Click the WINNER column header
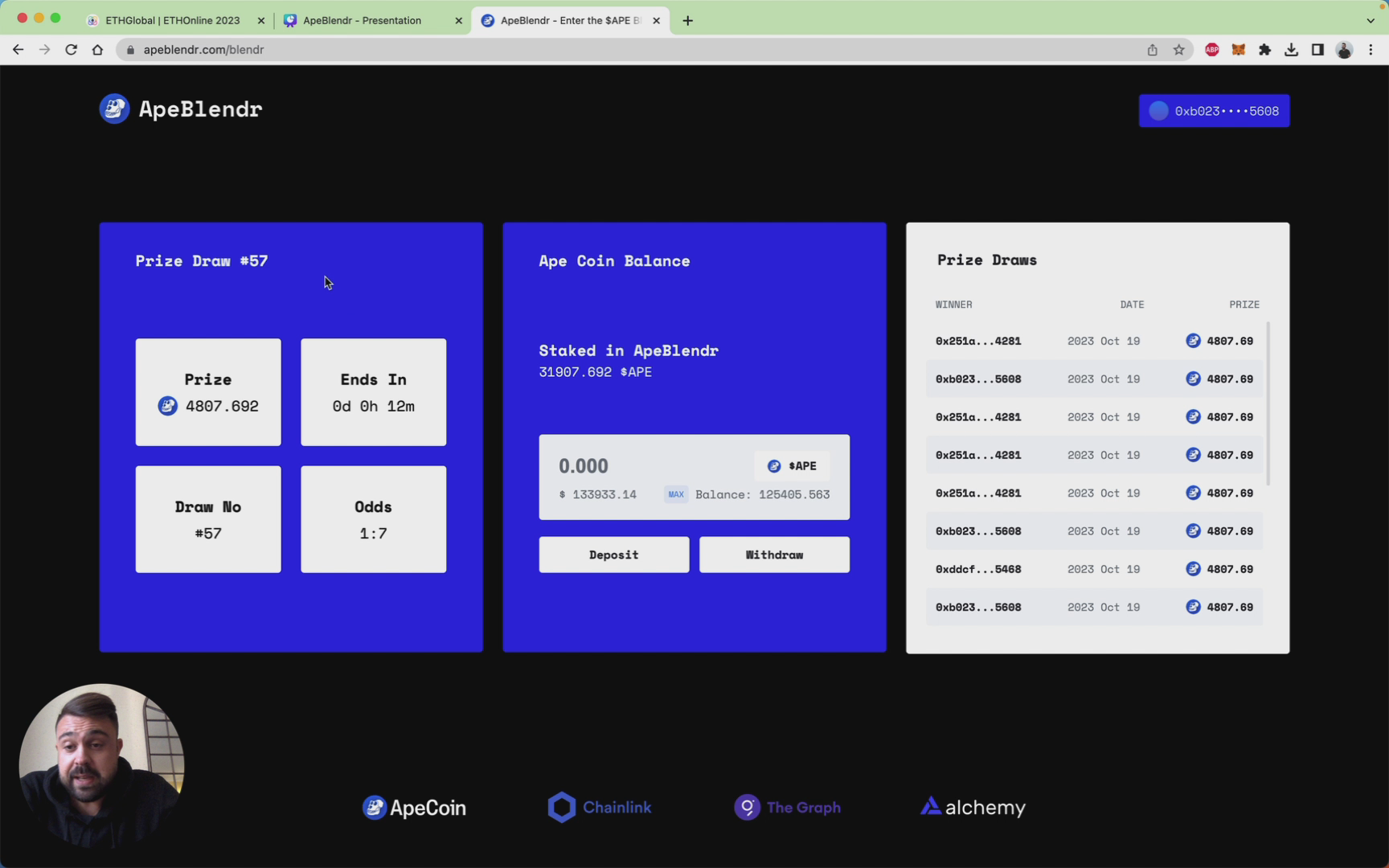The width and height of the screenshot is (1389, 868). pos(954,305)
